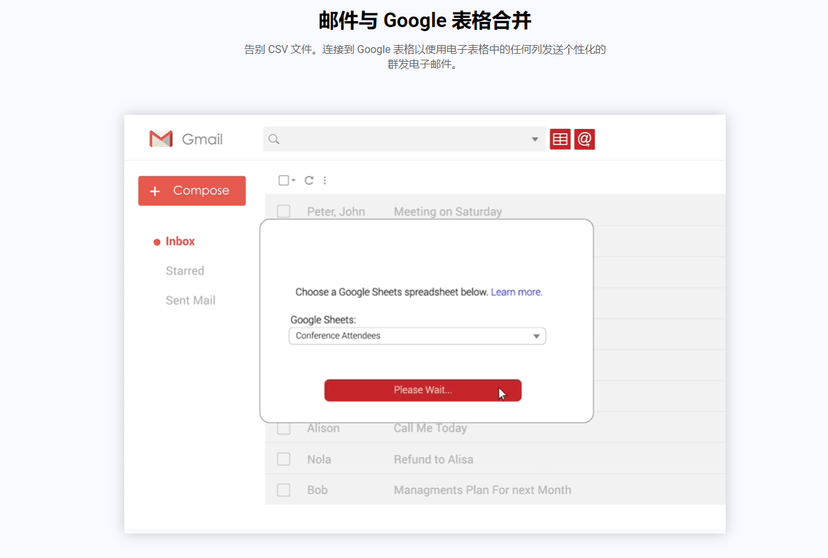
Task: Click the refresh inbox icon
Action: click(x=309, y=181)
